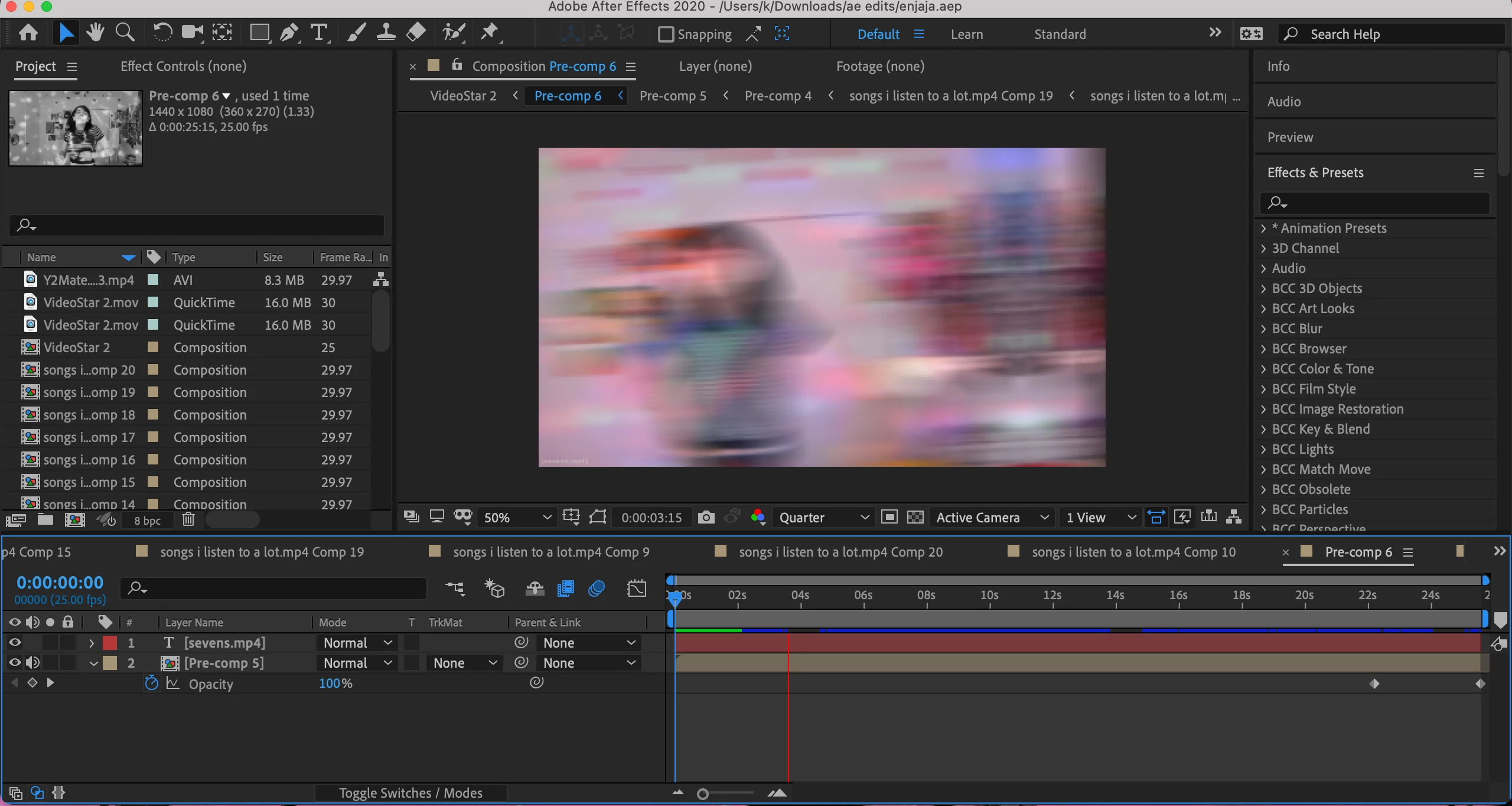Enable motion blur switch in timeline

click(597, 589)
